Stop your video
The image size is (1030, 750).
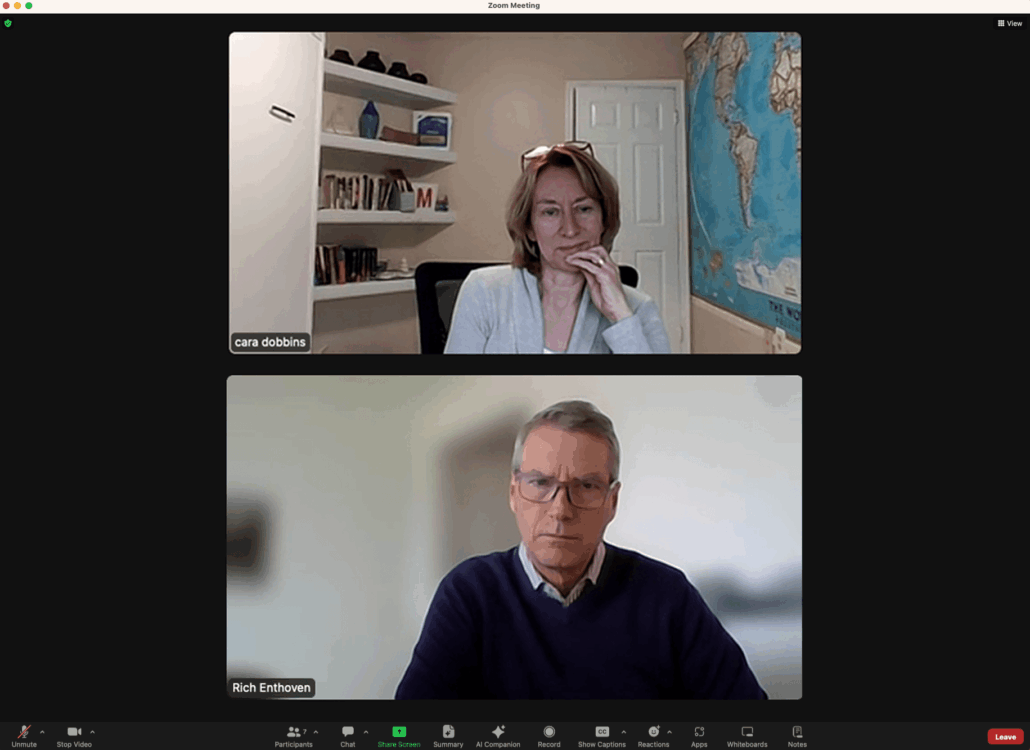click(x=72, y=735)
